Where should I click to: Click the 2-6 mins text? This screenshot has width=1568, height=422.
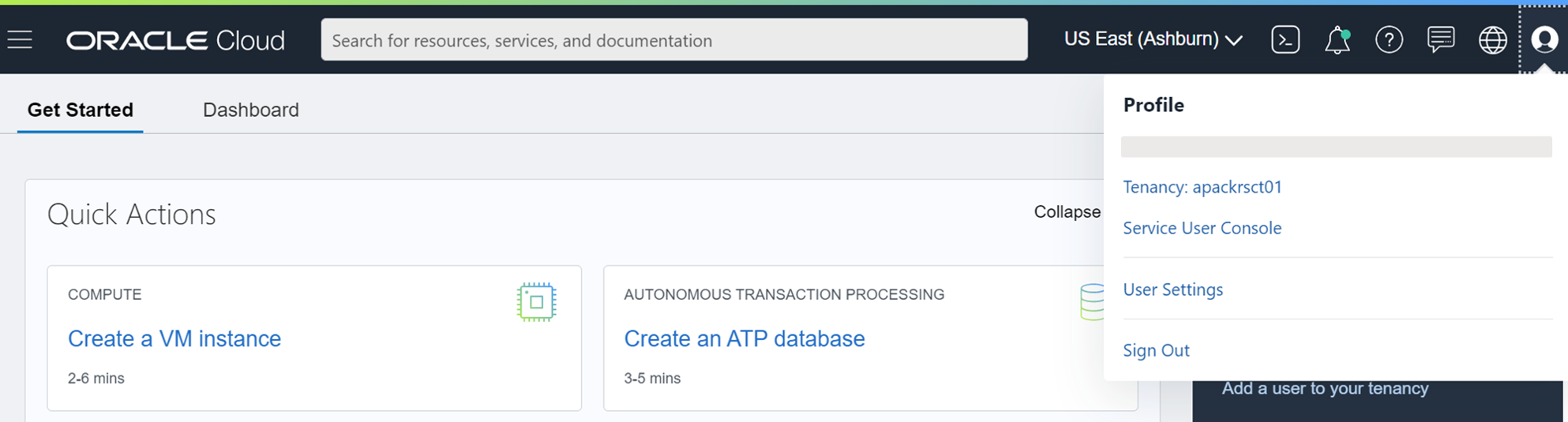point(96,379)
